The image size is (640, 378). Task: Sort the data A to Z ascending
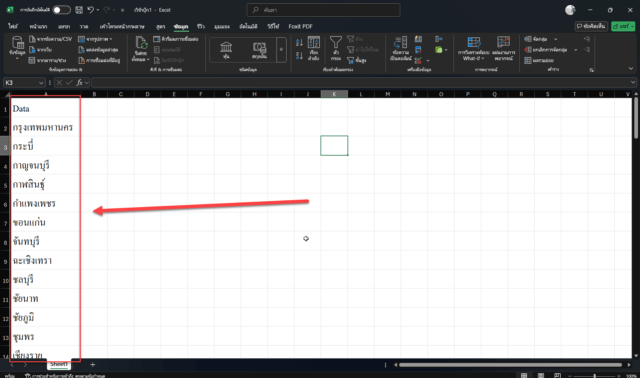(299, 43)
